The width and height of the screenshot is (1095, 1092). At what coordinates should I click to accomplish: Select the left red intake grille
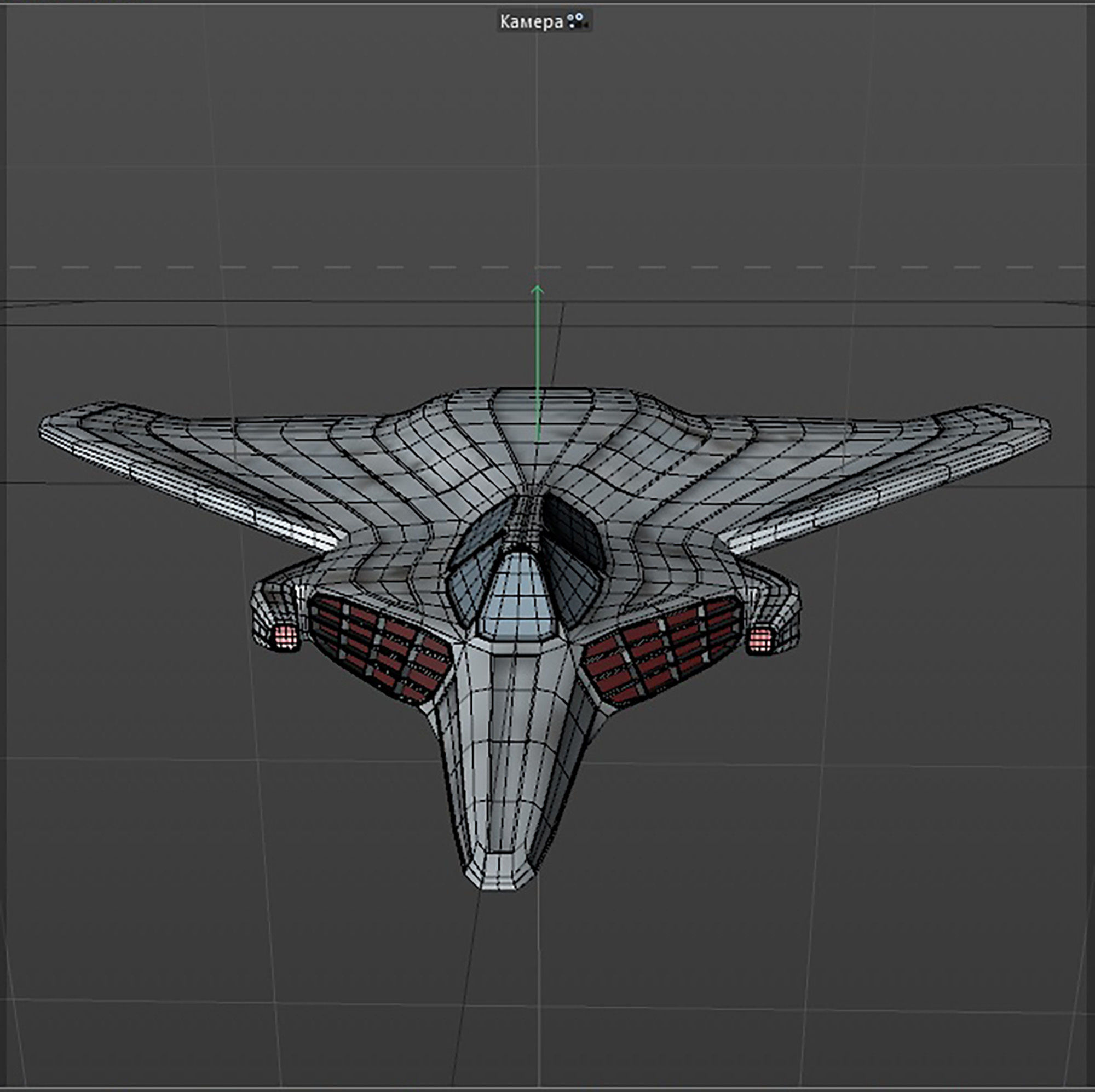381,648
